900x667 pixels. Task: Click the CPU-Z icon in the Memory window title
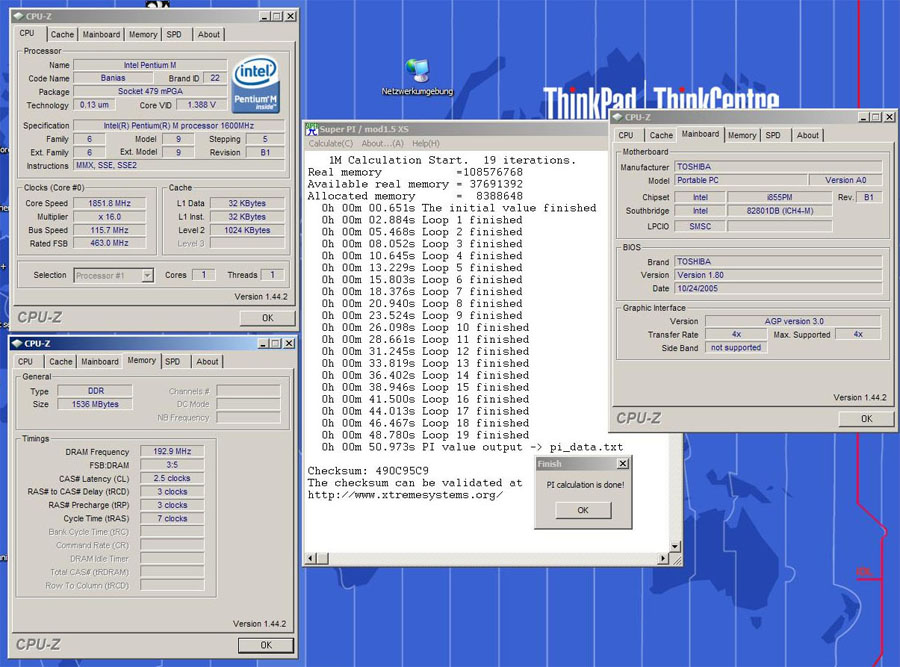[x=17, y=343]
